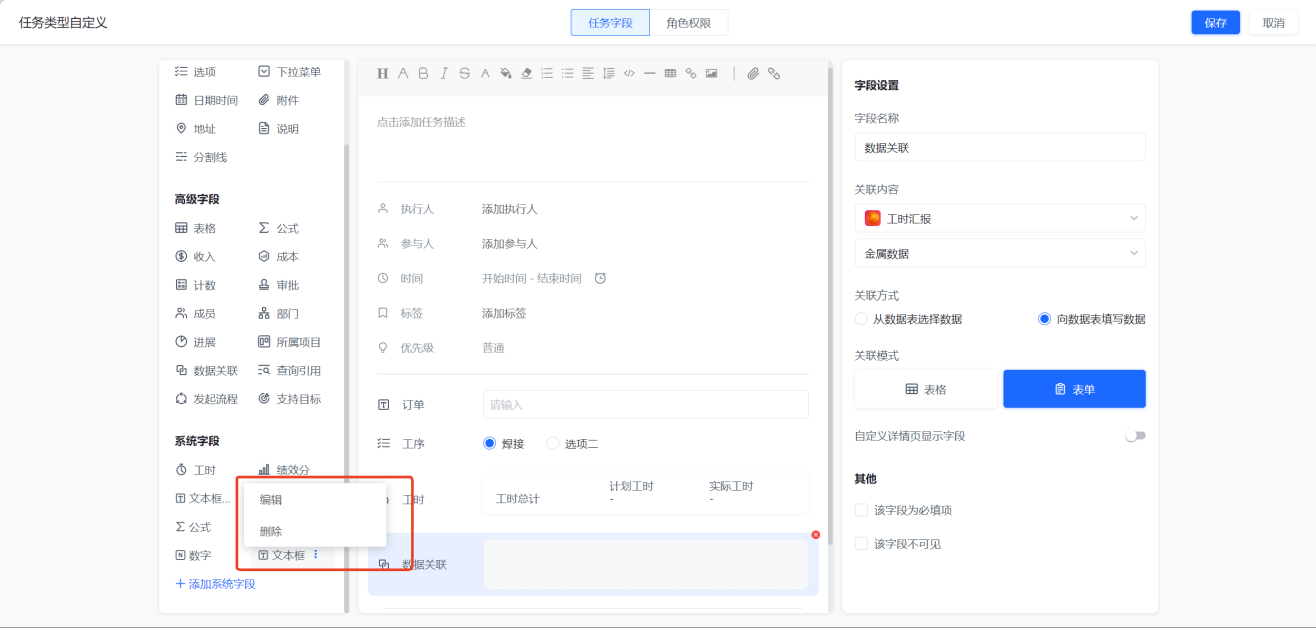This screenshot has height=628, width=1316.
Task: Apply strikethrough from editor toolbar
Action: (464, 73)
